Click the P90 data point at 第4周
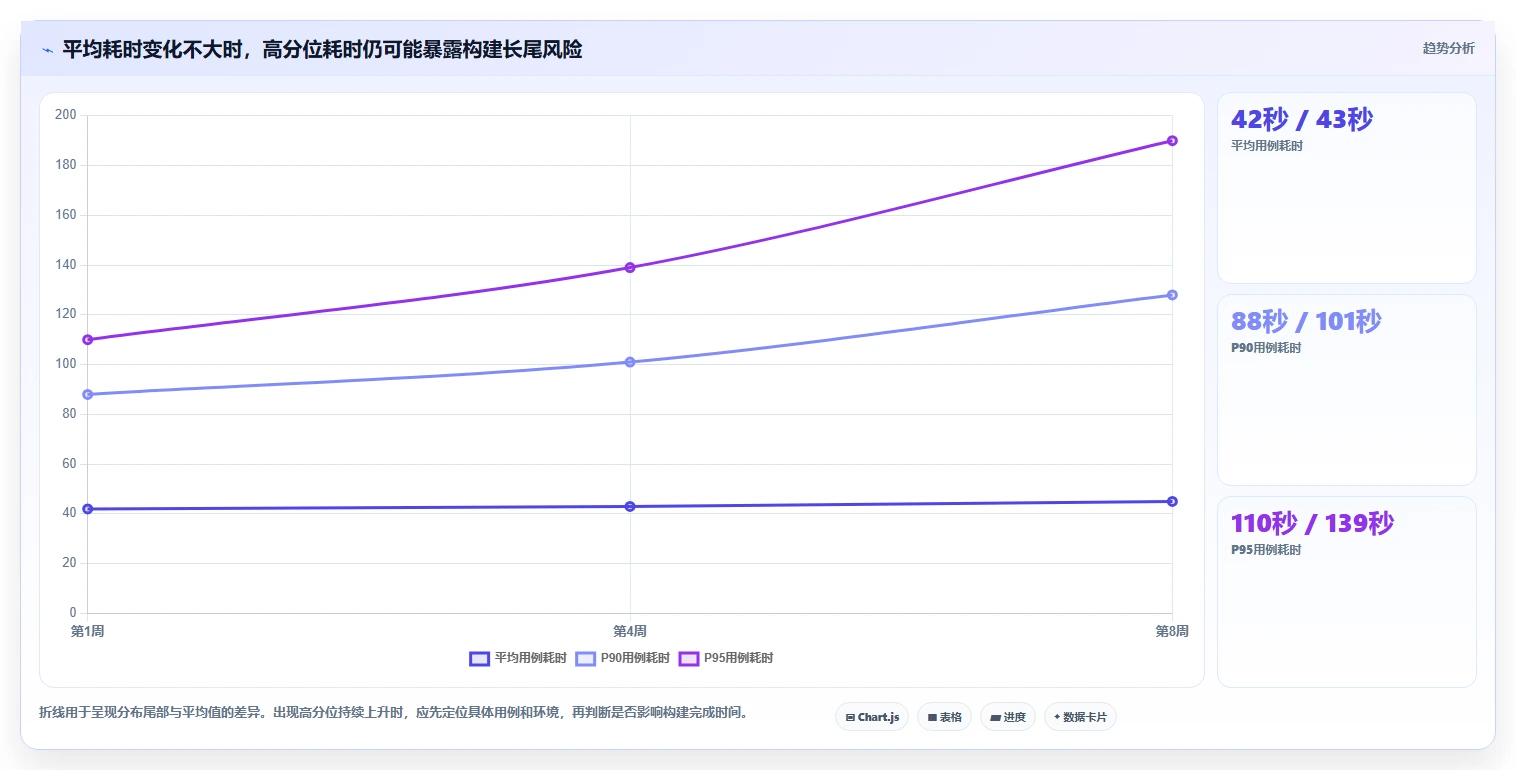Image resolution: width=1516 pixels, height=770 pixels. pos(630,362)
